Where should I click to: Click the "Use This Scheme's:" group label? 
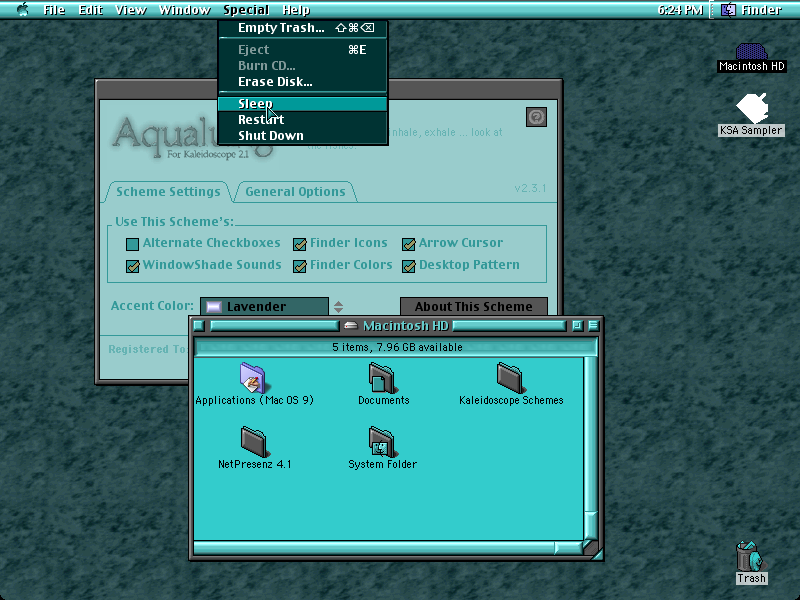(x=174, y=221)
